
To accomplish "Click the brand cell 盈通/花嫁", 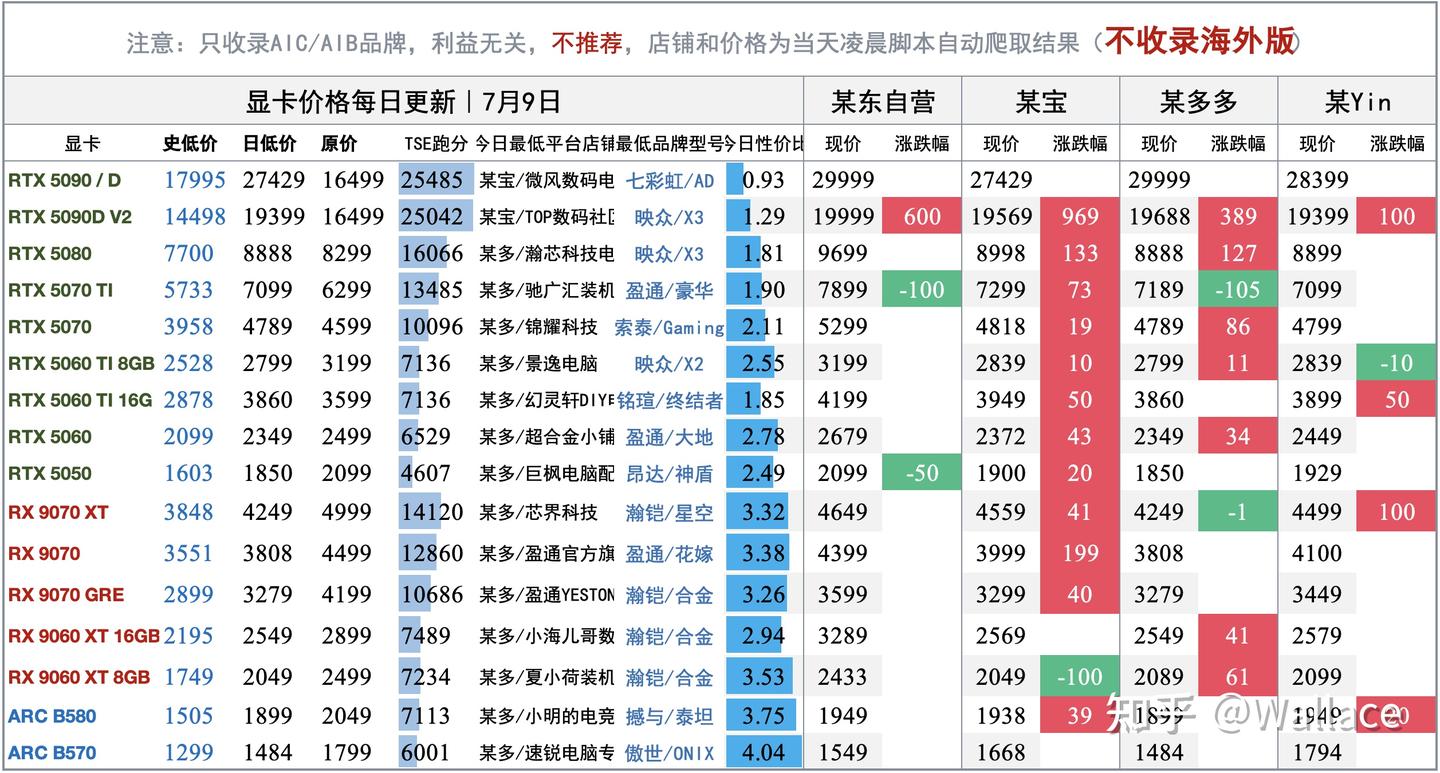I will (x=670, y=554).
